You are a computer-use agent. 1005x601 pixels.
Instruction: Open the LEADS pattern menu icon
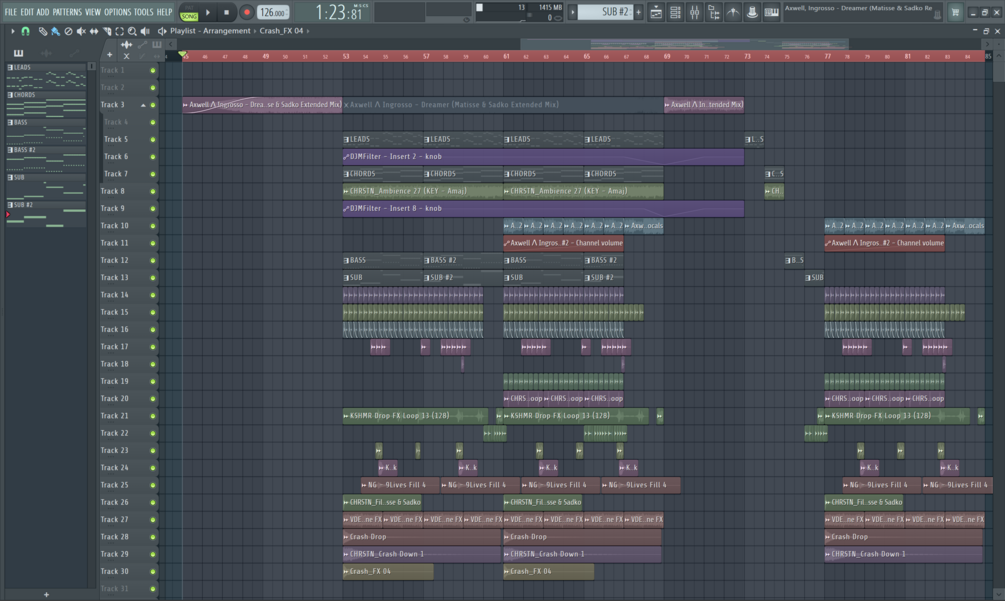10,67
